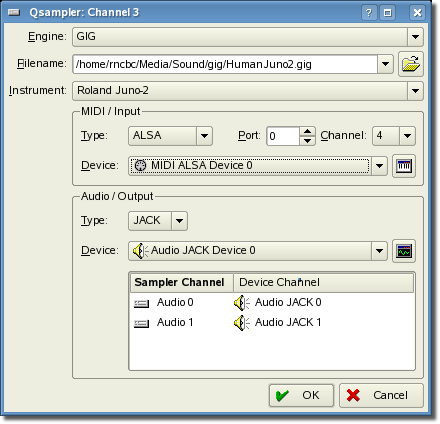This screenshot has height=424, width=440.
Task: Open the file browse folder icon
Action: point(411,64)
